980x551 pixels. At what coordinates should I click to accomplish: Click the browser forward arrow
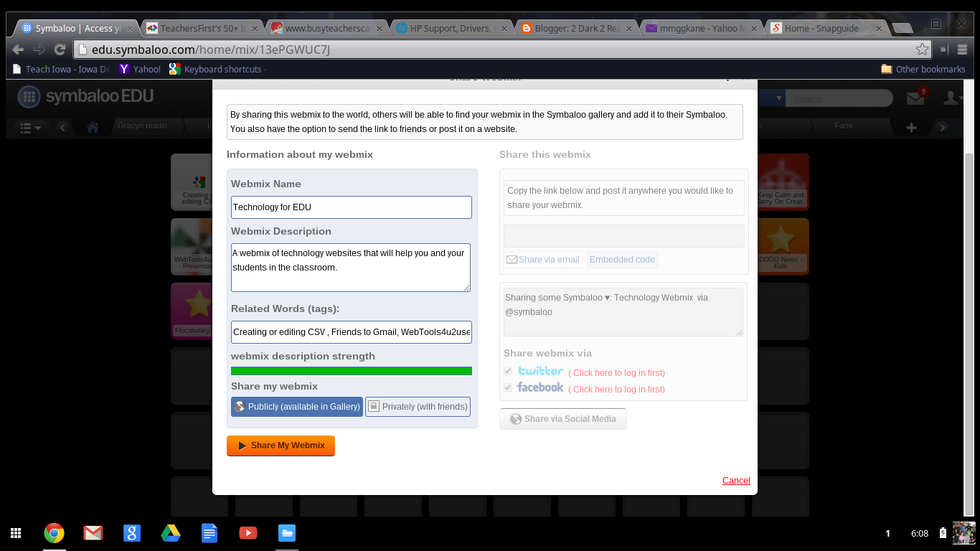click(x=39, y=49)
